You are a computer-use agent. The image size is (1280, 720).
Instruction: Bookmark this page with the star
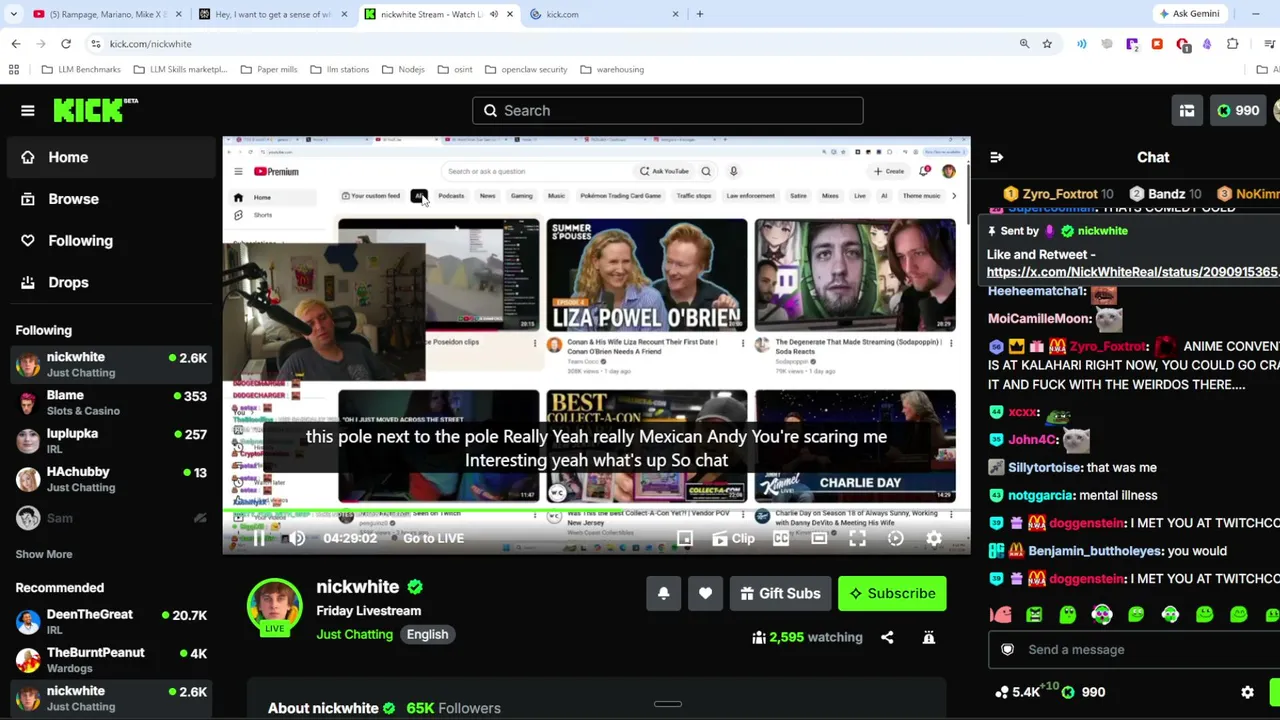tap(1047, 44)
